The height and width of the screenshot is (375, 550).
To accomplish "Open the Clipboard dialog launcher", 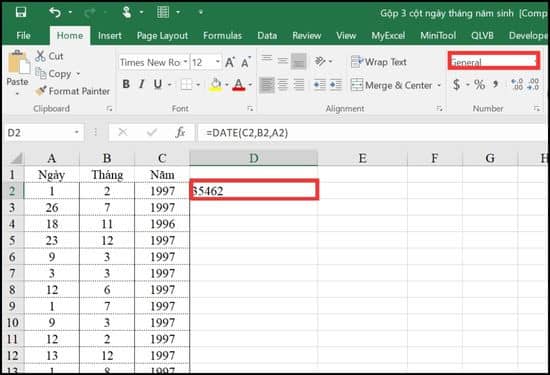I will coord(109,109).
